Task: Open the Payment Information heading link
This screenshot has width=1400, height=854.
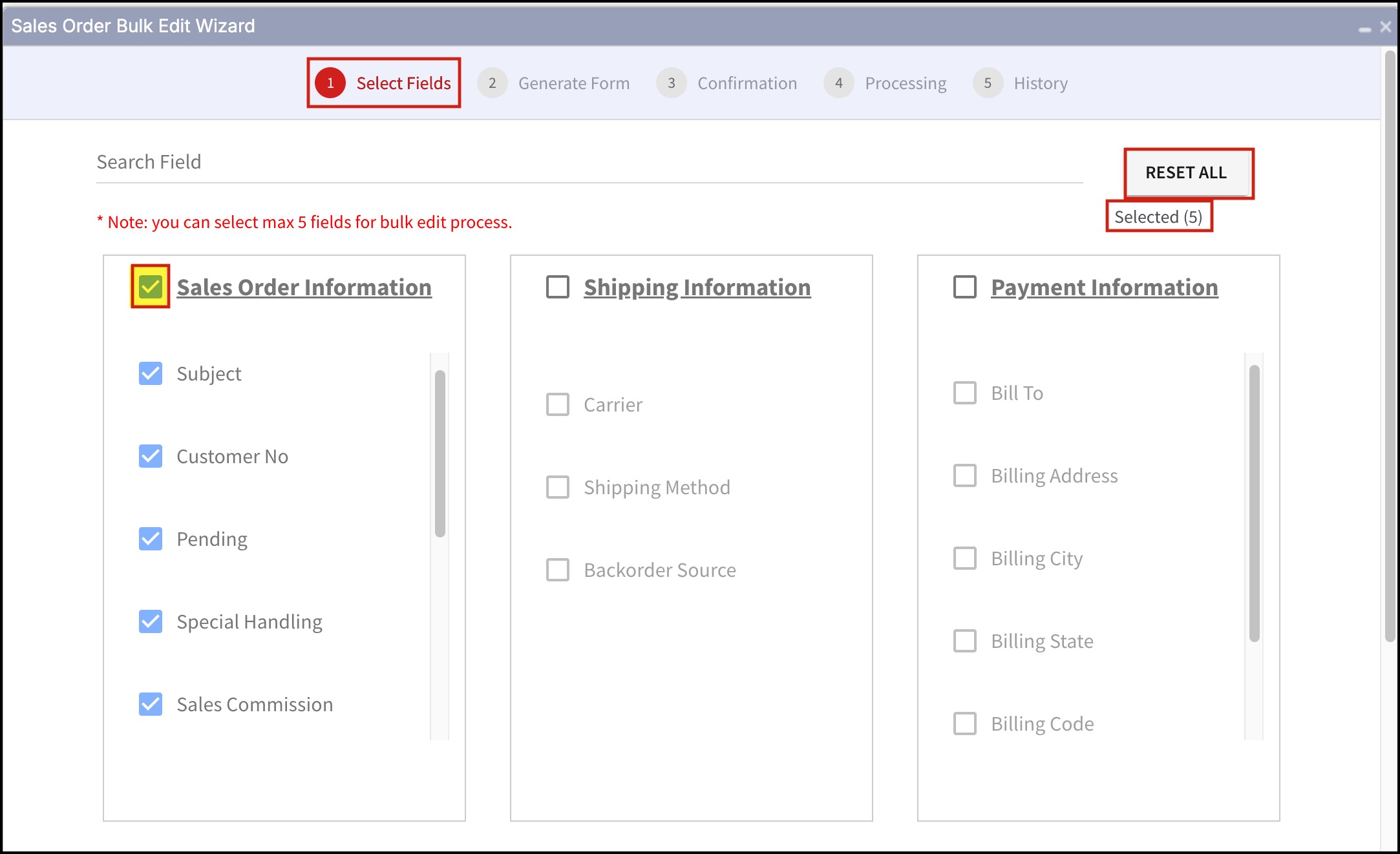Action: pyautogui.click(x=1104, y=287)
